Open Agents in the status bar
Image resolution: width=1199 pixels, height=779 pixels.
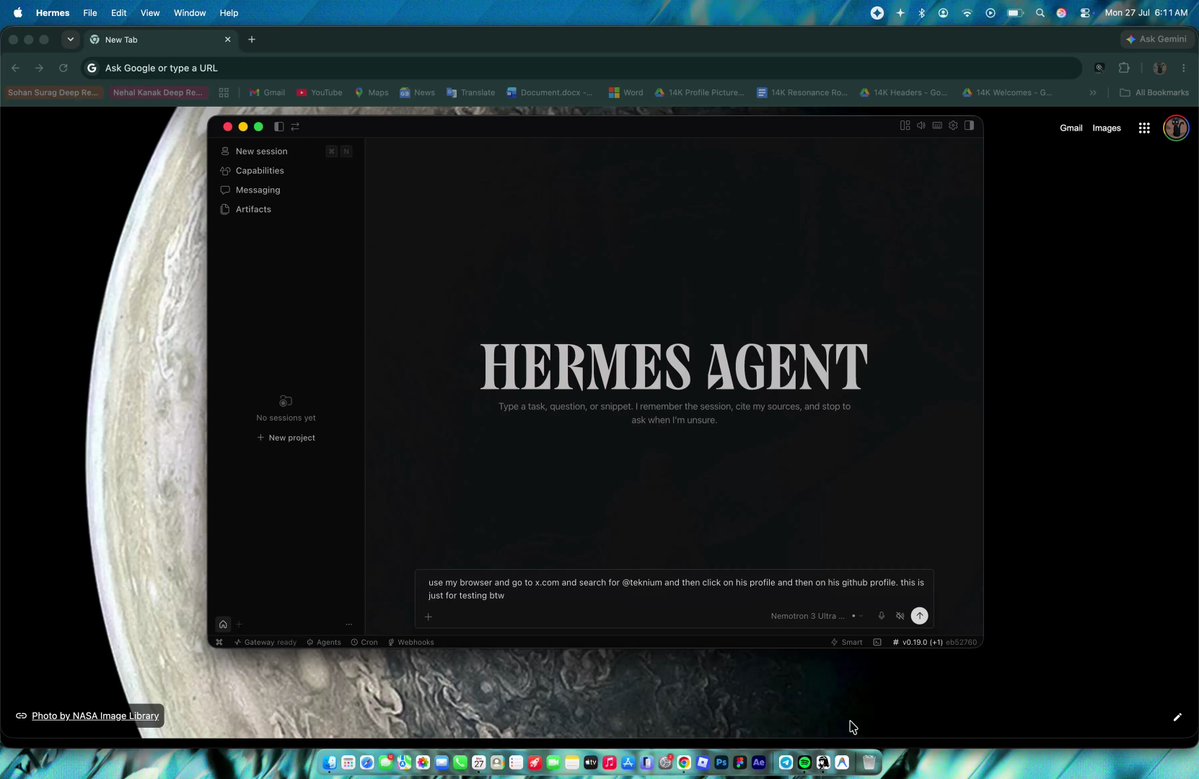click(x=323, y=642)
